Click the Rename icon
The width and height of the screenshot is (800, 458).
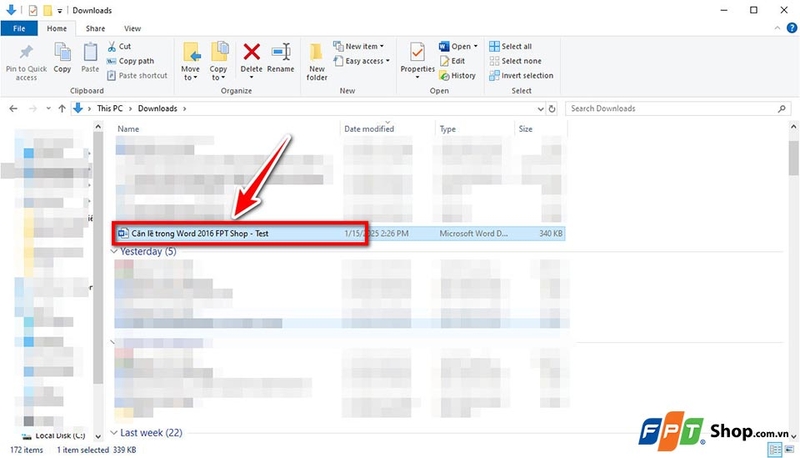(x=281, y=52)
